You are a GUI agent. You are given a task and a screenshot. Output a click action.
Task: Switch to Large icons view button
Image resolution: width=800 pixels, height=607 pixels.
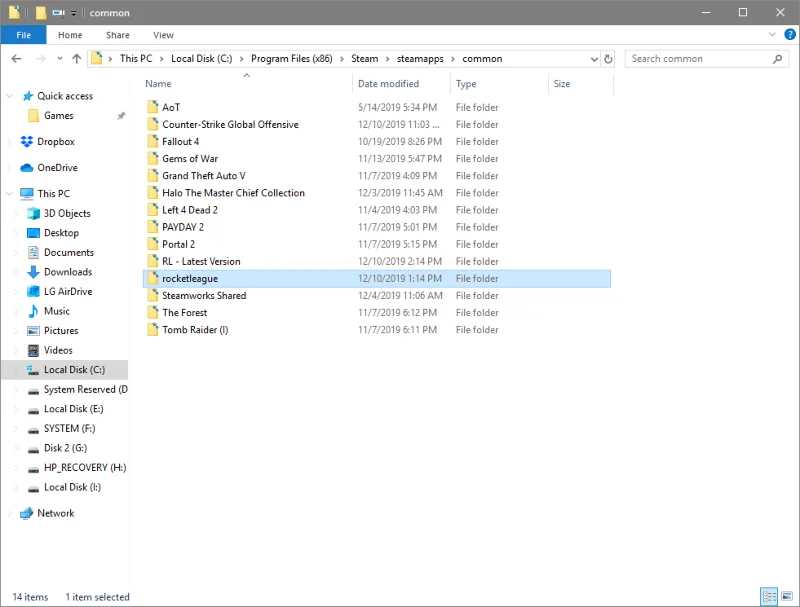pos(787,596)
